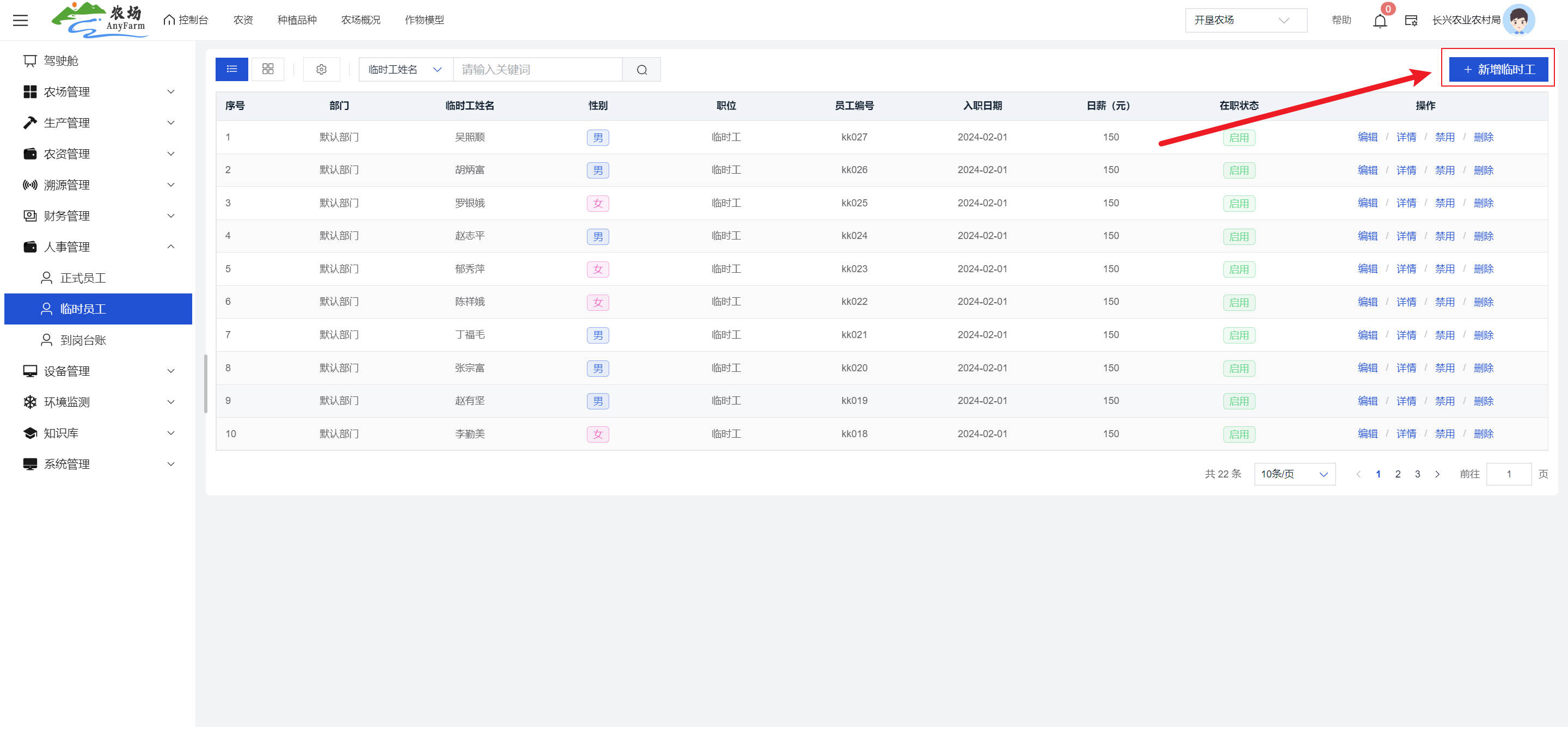The height and width of the screenshot is (735, 1568).
Task: Click the search magnifier icon
Action: click(641, 69)
